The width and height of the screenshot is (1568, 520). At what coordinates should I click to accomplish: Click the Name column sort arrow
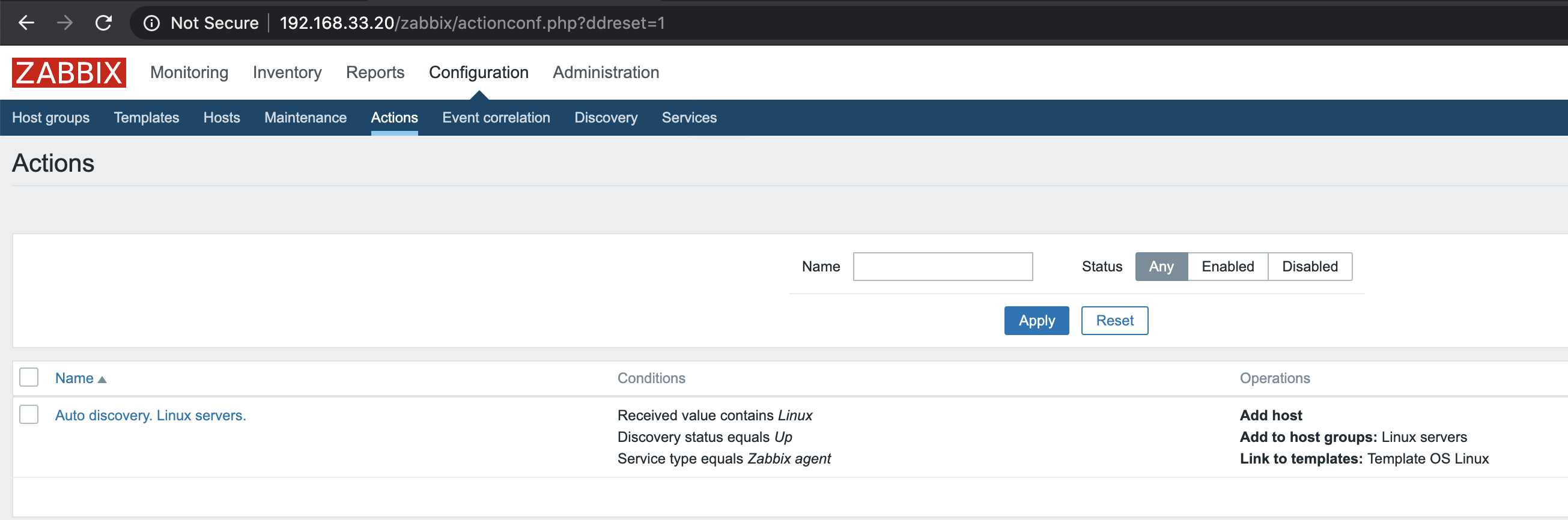[x=102, y=379]
